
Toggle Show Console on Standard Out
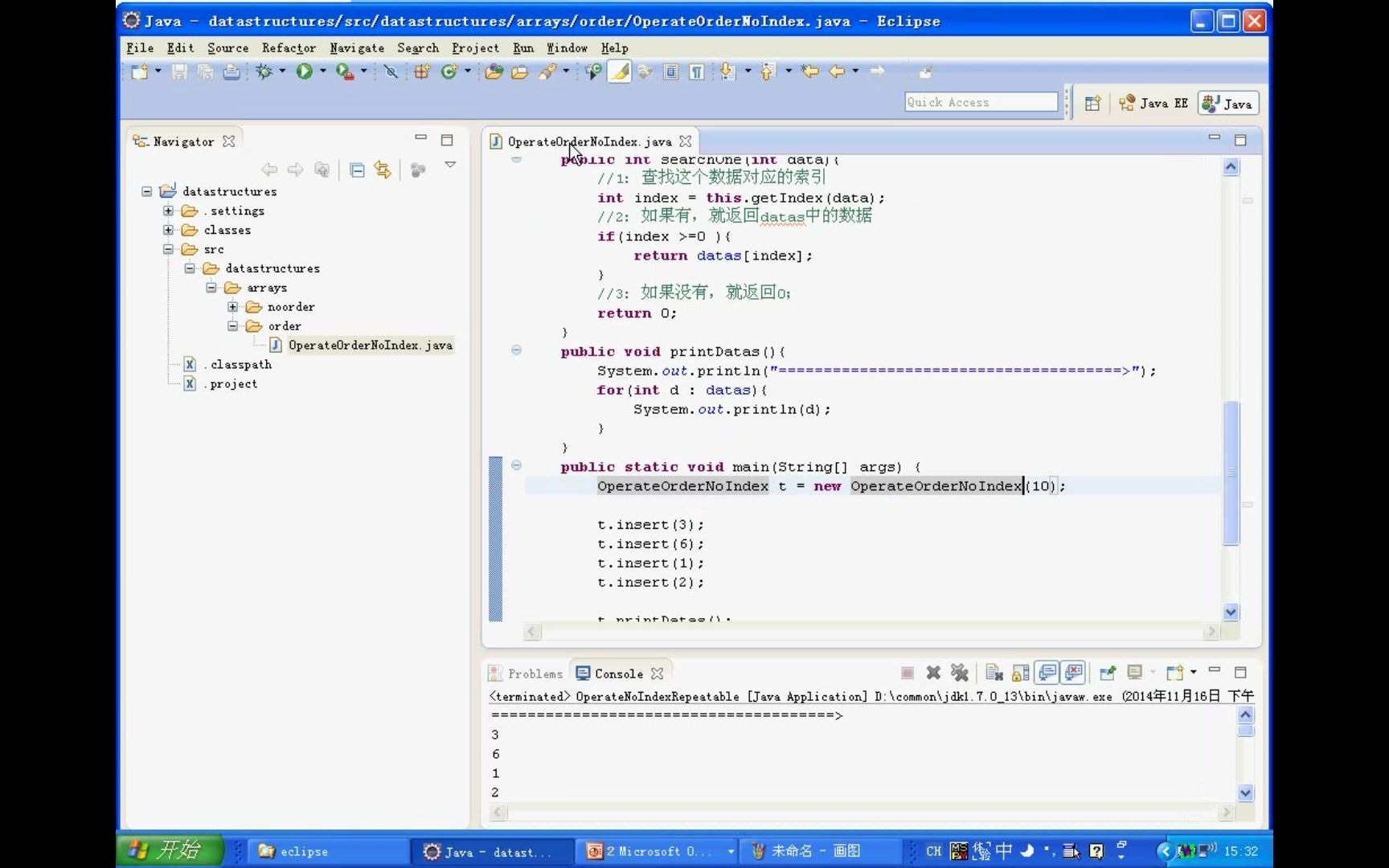1047,673
